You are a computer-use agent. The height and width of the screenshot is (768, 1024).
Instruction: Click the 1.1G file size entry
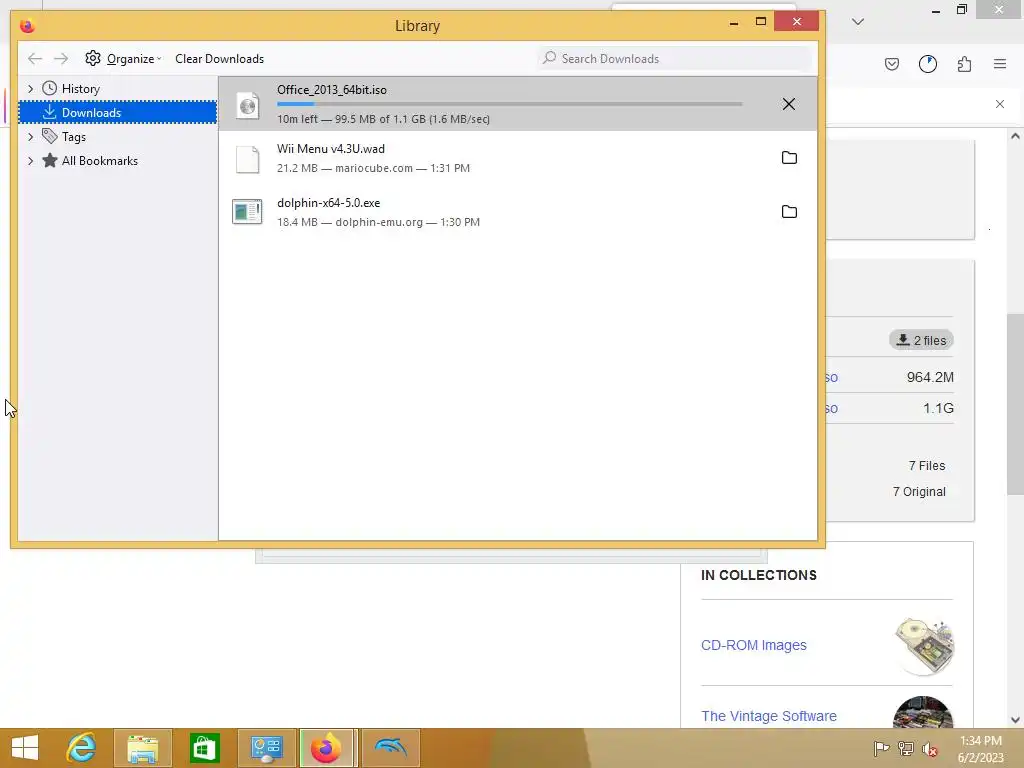point(938,408)
